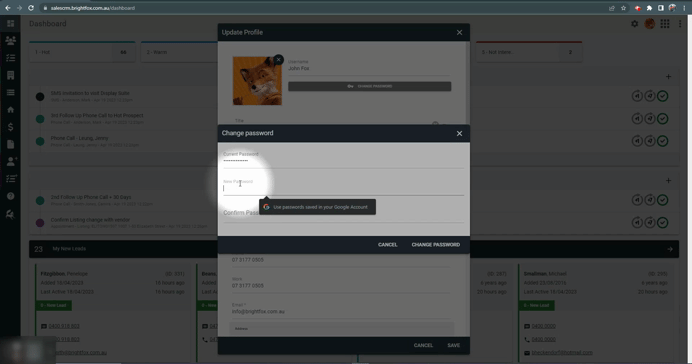Image resolution: width=692 pixels, height=364 pixels.
Task: Select the 1 - Hot pipeline tab
Action: click(82, 52)
